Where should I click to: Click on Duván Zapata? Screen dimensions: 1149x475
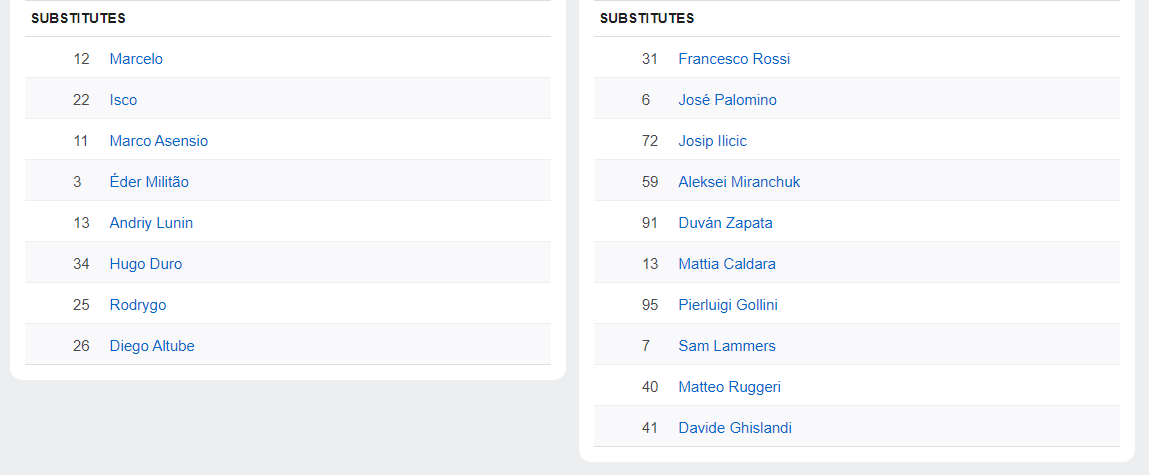pos(725,223)
